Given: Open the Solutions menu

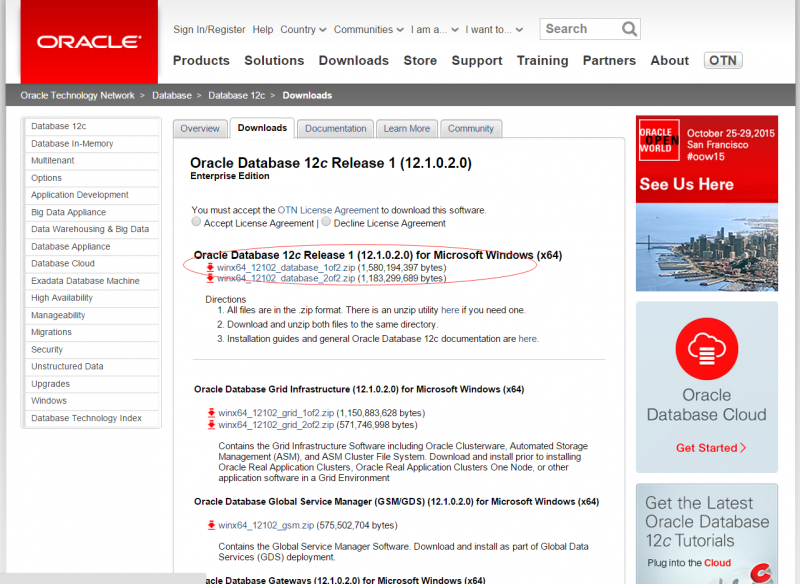Looking at the screenshot, I should click(x=274, y=61).
